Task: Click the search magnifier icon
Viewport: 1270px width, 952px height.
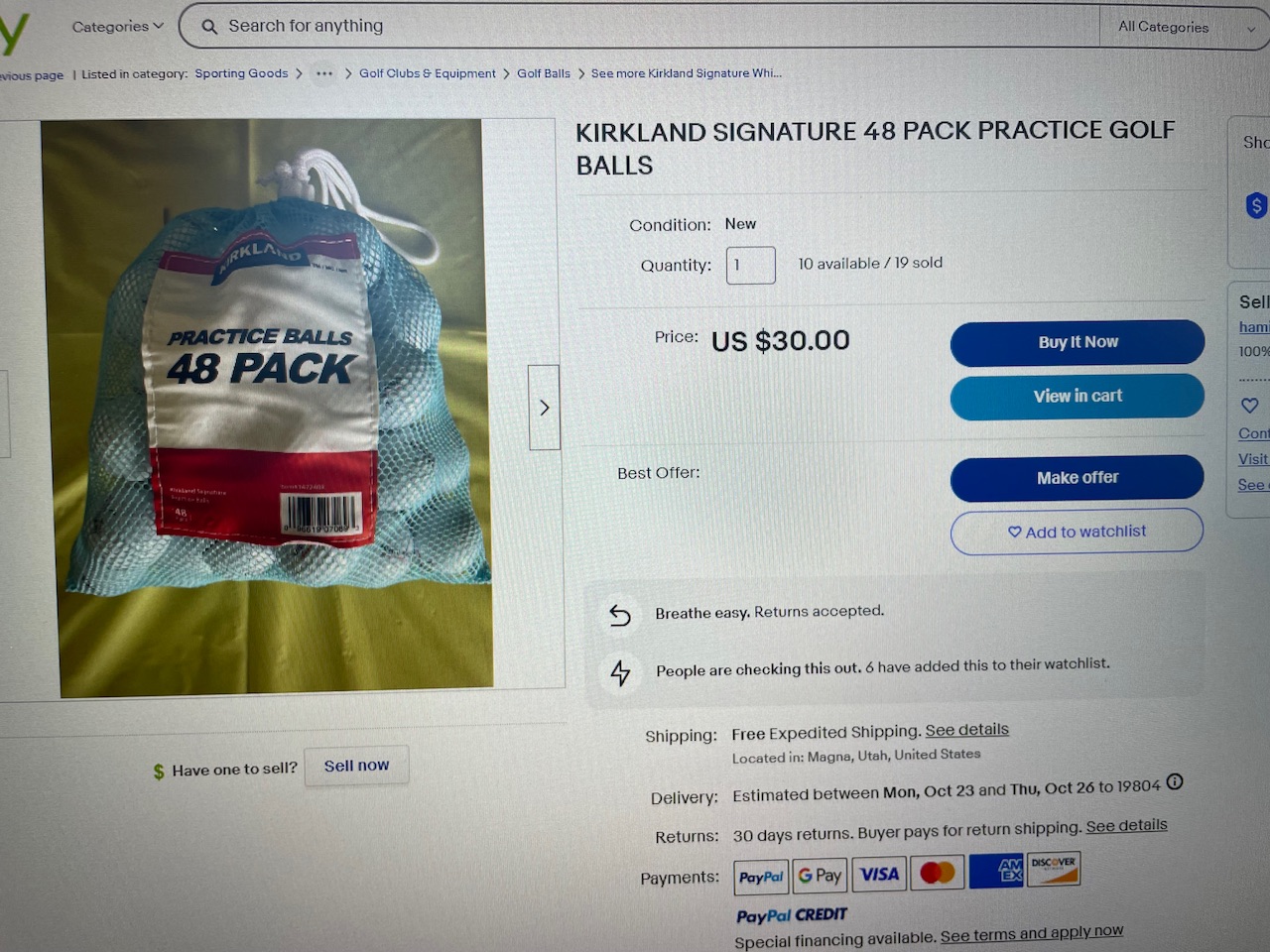Action: pos(209,27)
